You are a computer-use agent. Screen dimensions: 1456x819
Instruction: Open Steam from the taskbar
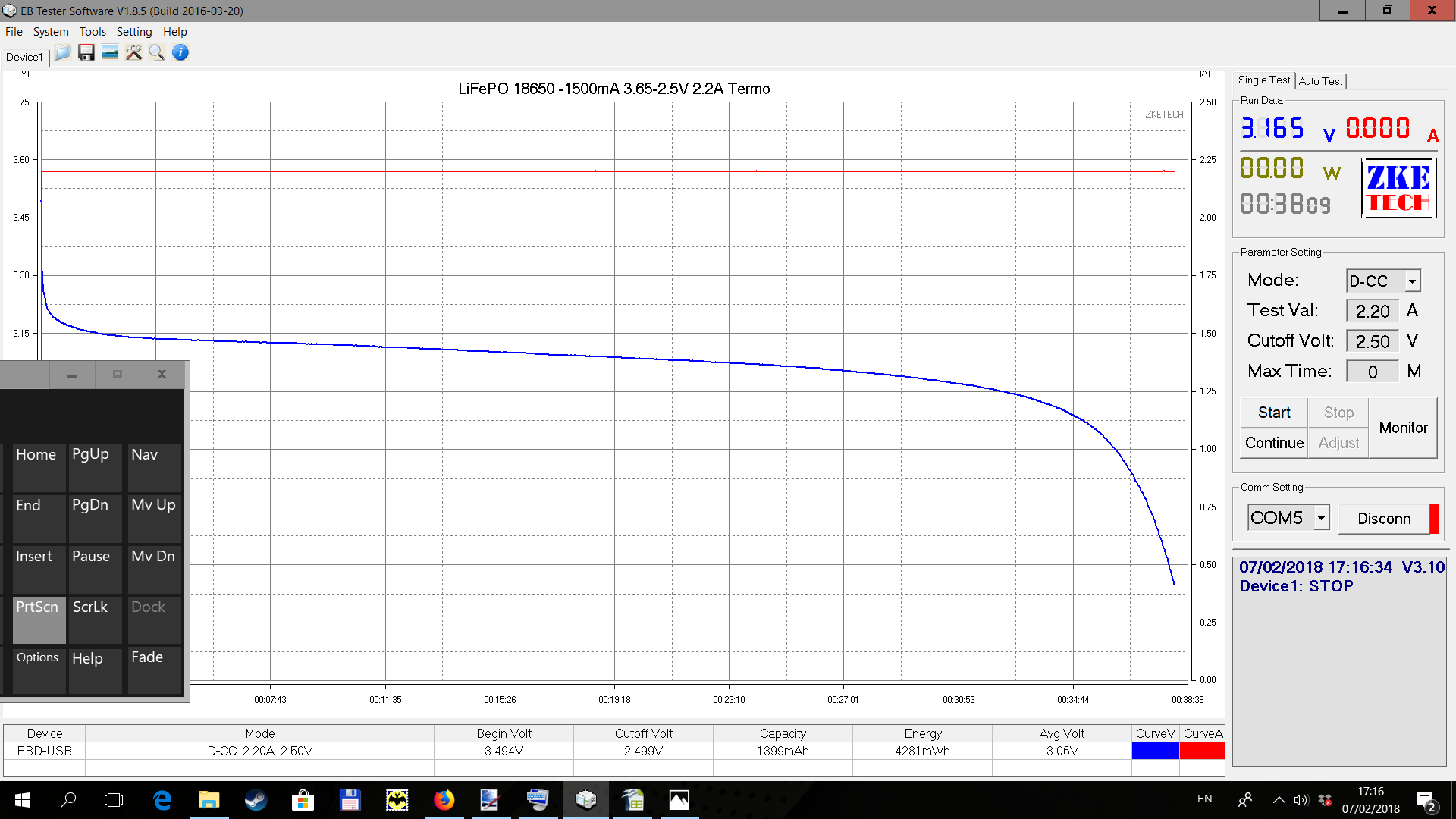pos(256,799)
